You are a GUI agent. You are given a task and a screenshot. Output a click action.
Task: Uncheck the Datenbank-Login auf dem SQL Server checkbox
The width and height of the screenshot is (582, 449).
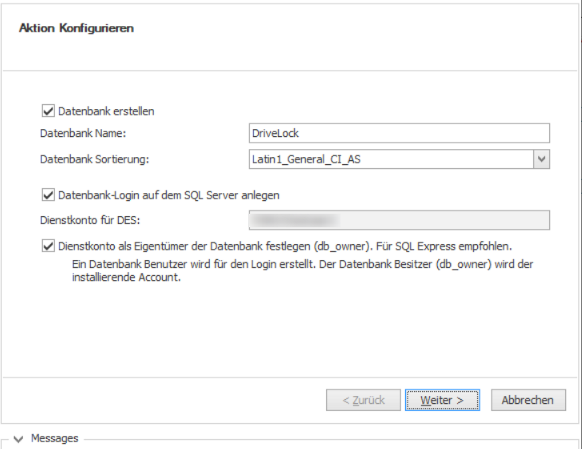pos(48,195)
